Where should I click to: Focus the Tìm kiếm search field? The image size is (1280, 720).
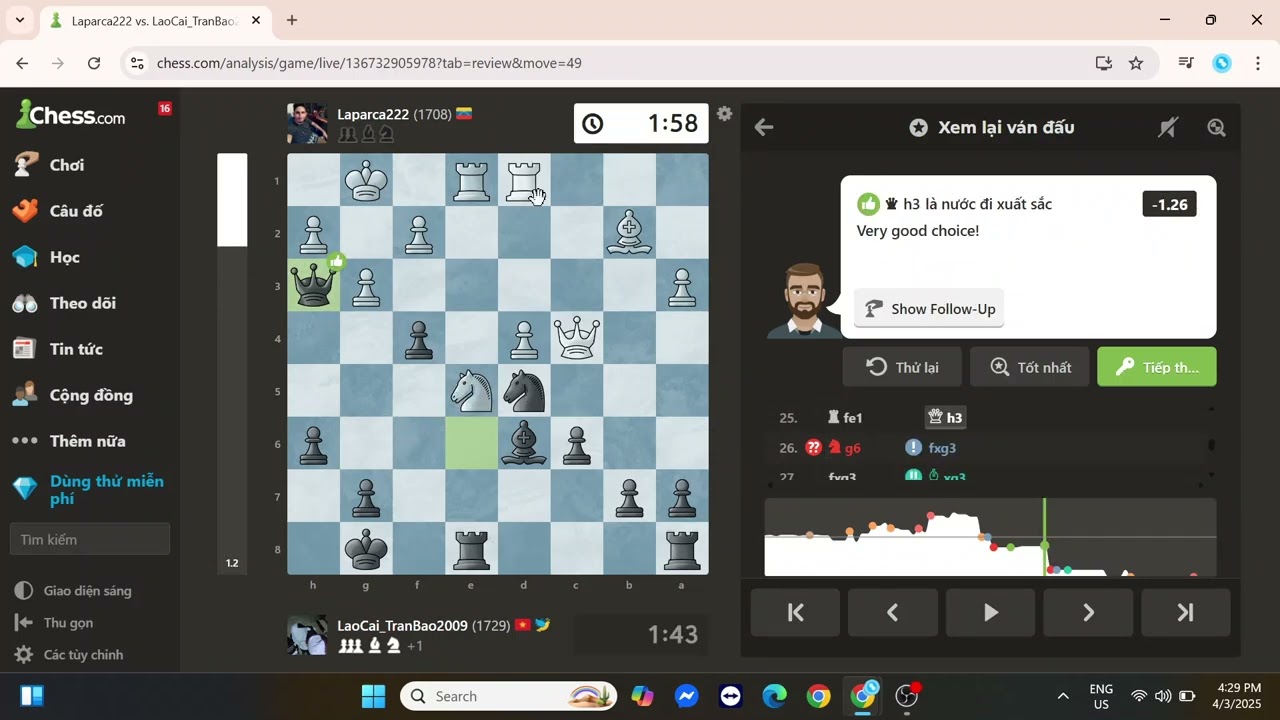90,539
